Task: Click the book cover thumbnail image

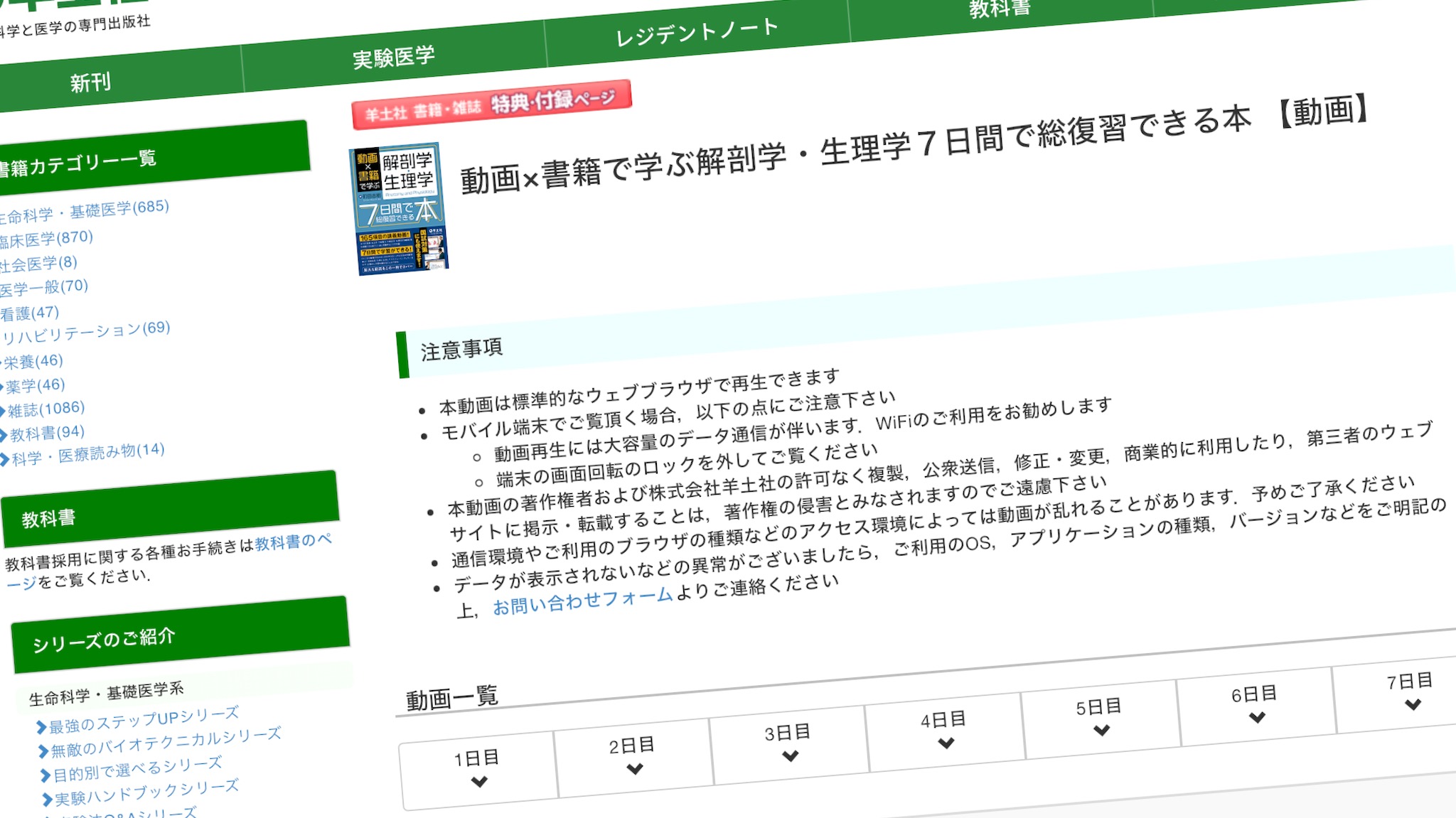Action: pyautogui.click(x=399, y=208)
